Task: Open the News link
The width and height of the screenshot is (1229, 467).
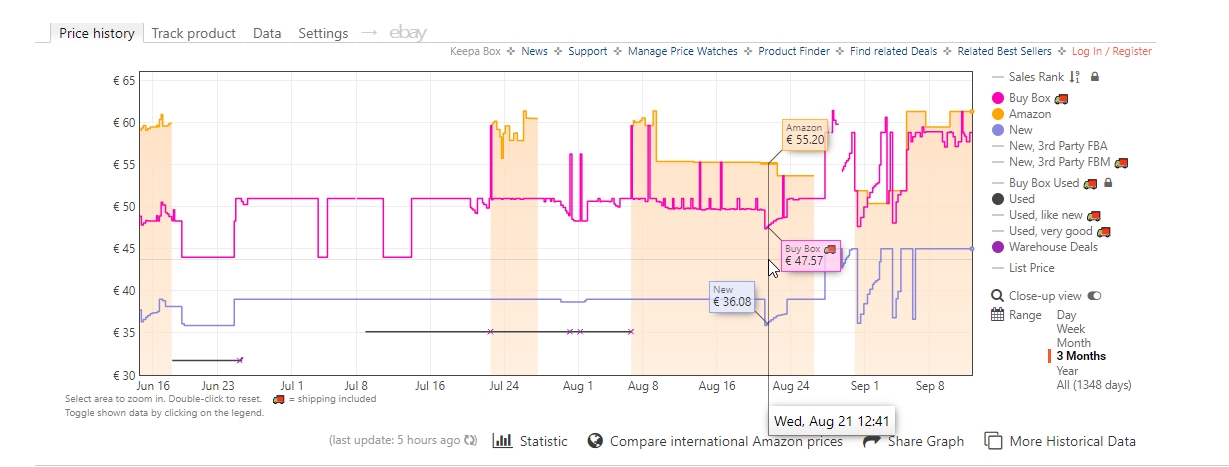Action: [534, 51]
